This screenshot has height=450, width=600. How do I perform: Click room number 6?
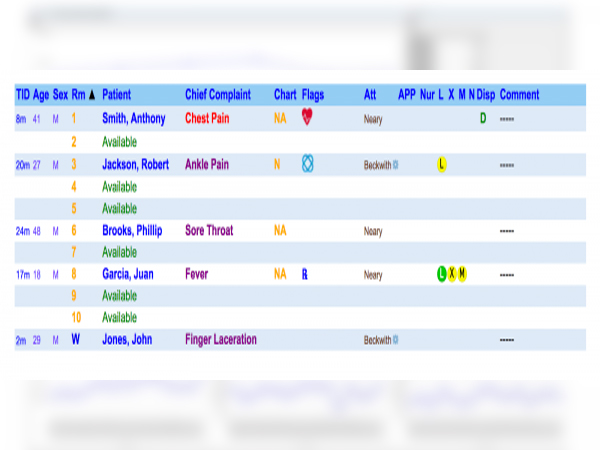coord(74,230)
